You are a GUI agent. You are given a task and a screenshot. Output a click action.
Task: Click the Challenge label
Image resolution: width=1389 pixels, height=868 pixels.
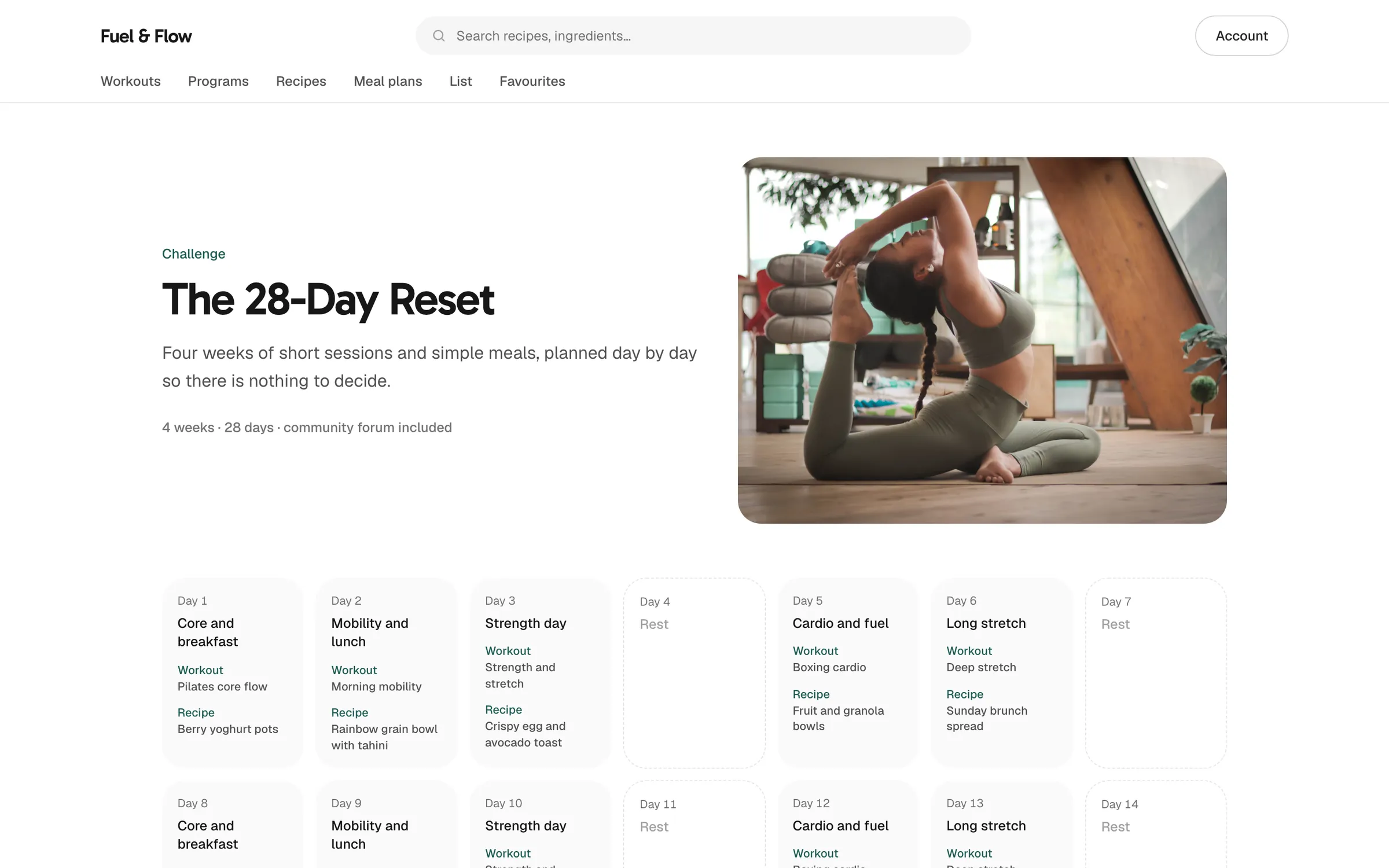[193, 253]
